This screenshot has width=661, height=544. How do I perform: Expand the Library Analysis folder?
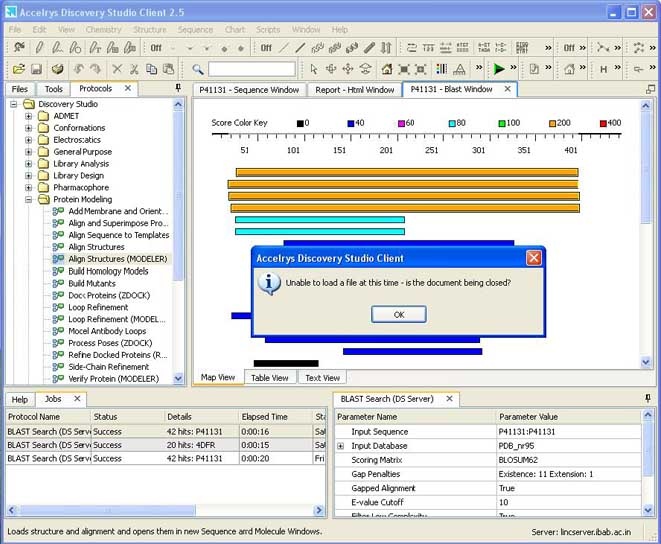coord(28,164)
